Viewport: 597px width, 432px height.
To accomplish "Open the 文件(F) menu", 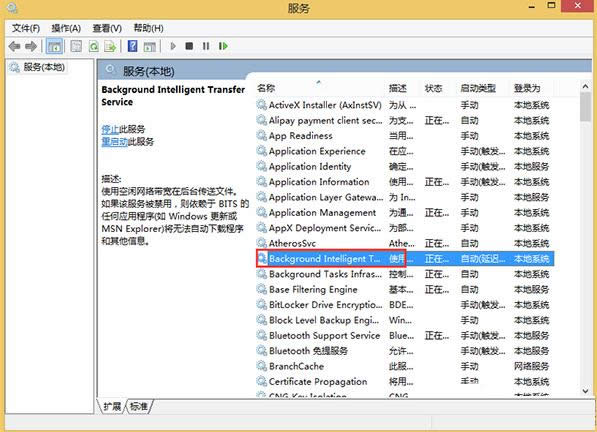I will coord(26,28).
